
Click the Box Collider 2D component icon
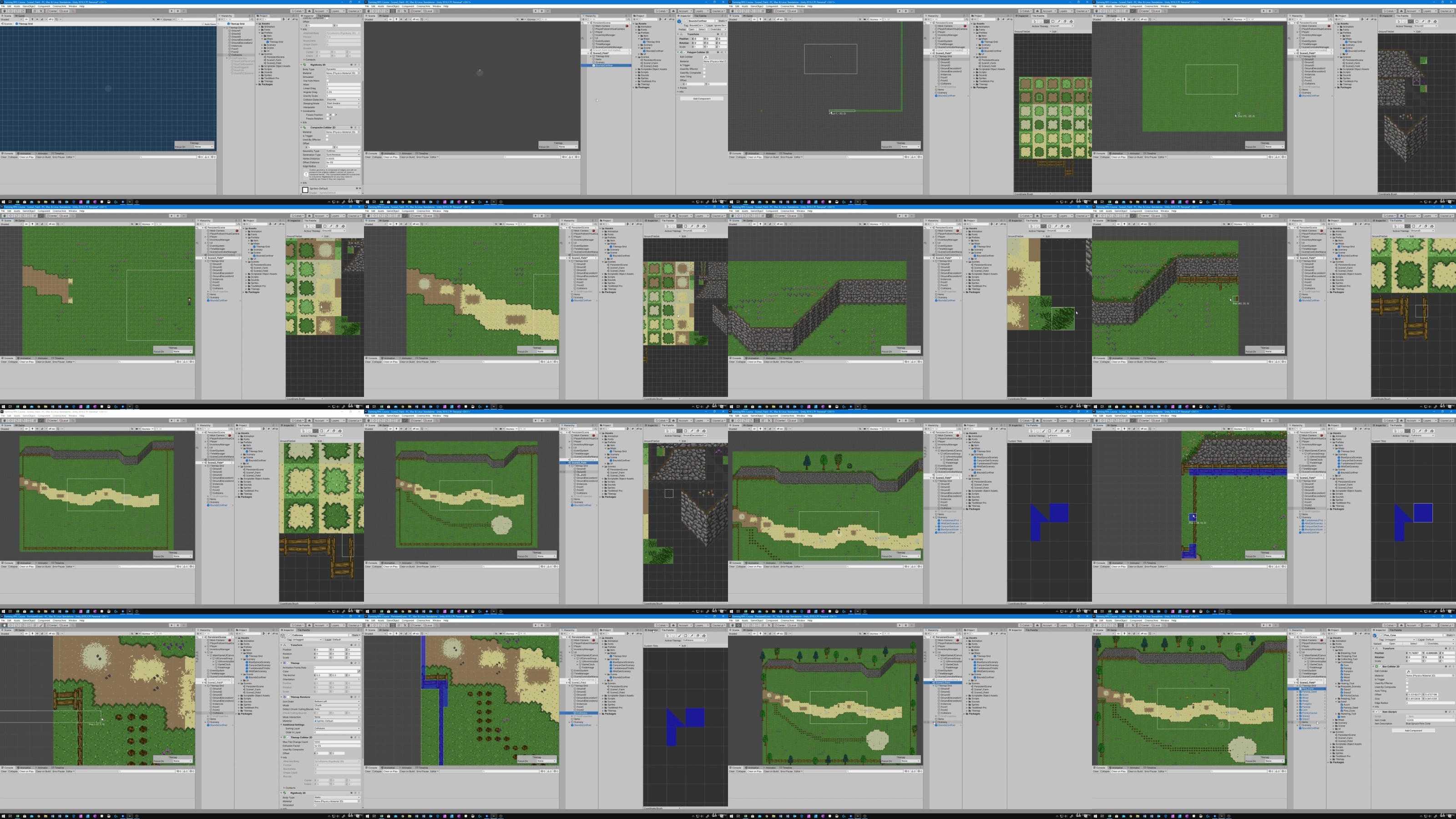pos(1377,667)
